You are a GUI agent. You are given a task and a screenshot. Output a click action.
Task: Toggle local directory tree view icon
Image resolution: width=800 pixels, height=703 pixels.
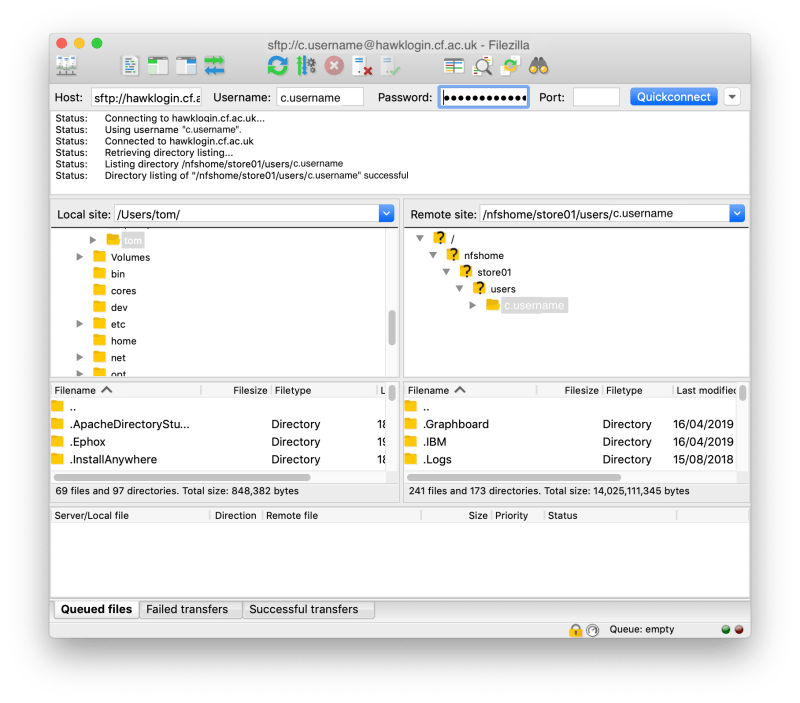(158, 66)
